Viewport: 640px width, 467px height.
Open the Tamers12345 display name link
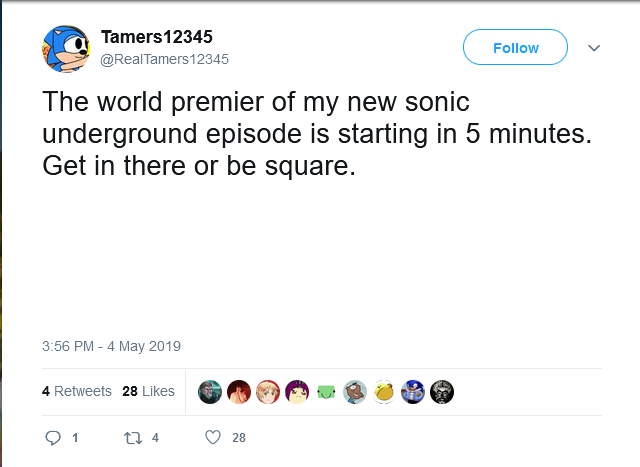(x=157, y=37)
